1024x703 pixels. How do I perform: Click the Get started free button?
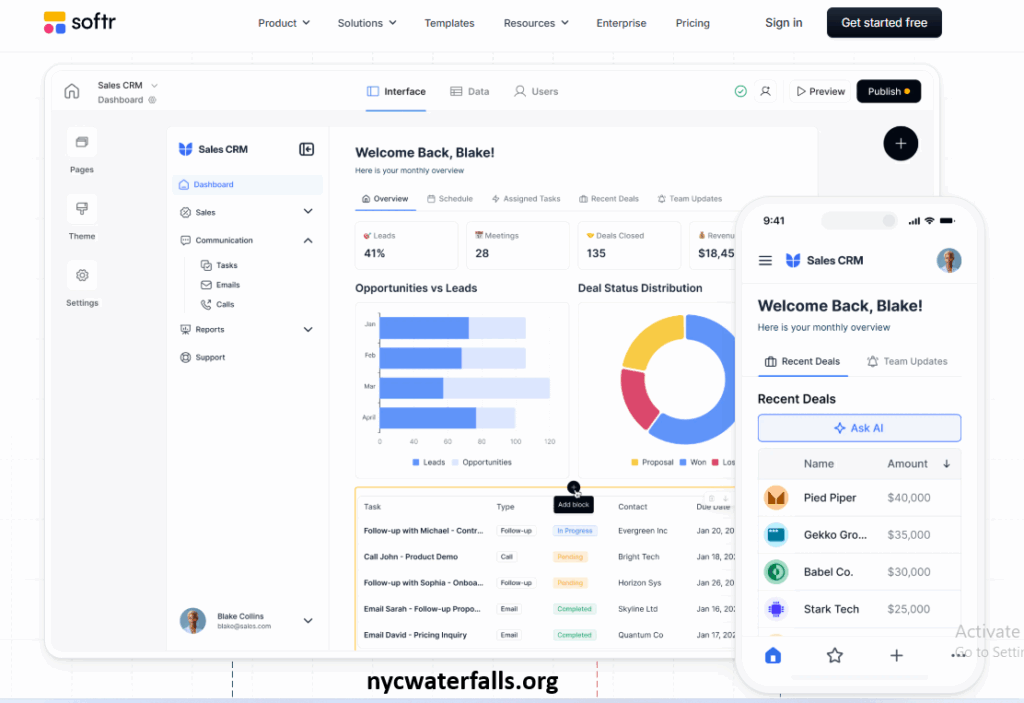coord(884,23)
